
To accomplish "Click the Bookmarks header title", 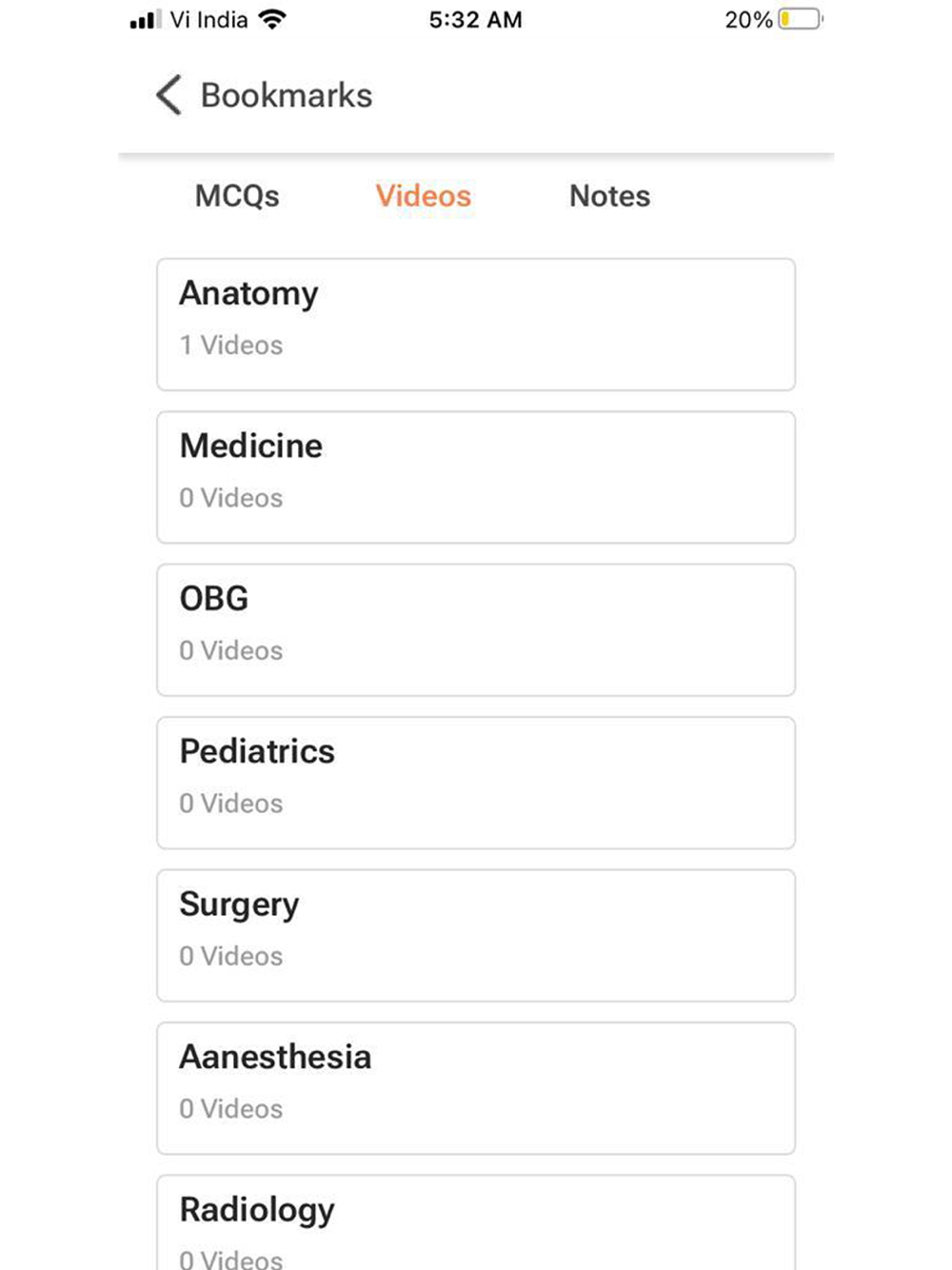I will [286, 95].
